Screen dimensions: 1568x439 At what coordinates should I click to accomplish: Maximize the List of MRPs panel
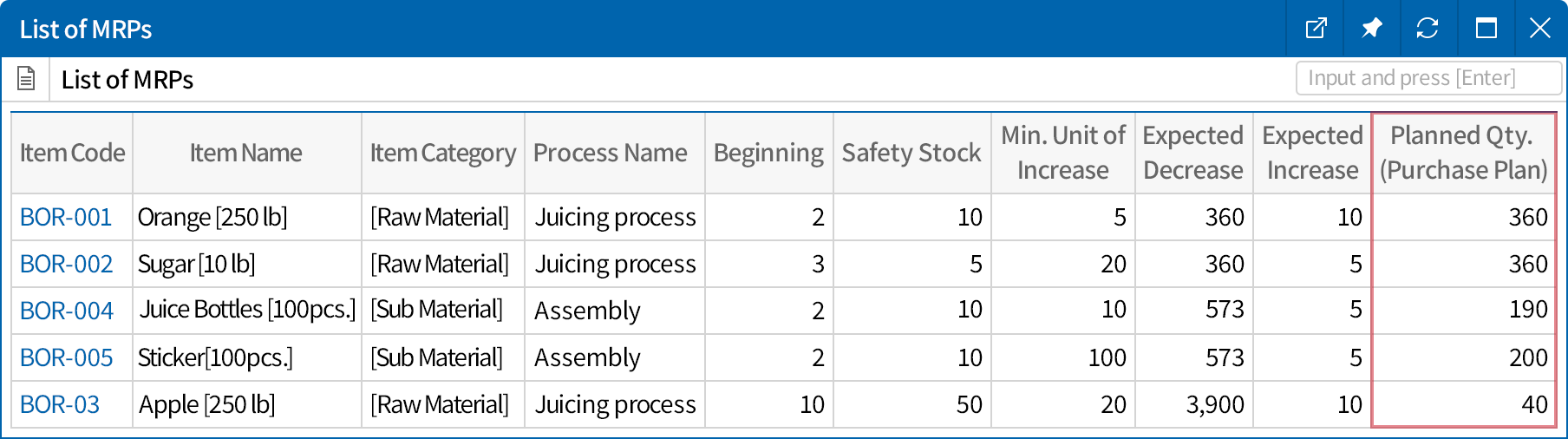pos(1486,29)
